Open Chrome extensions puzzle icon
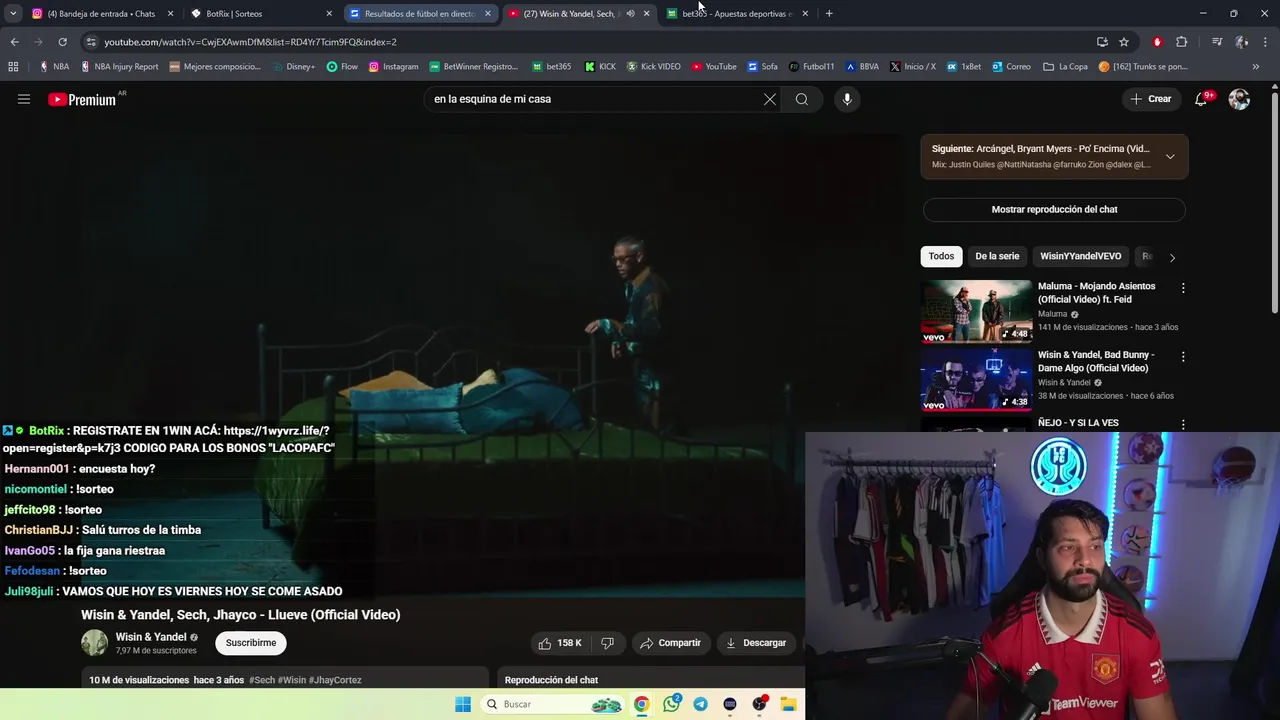The height and width of the screenshot is (720, 1280). [x=1181, y=42]
